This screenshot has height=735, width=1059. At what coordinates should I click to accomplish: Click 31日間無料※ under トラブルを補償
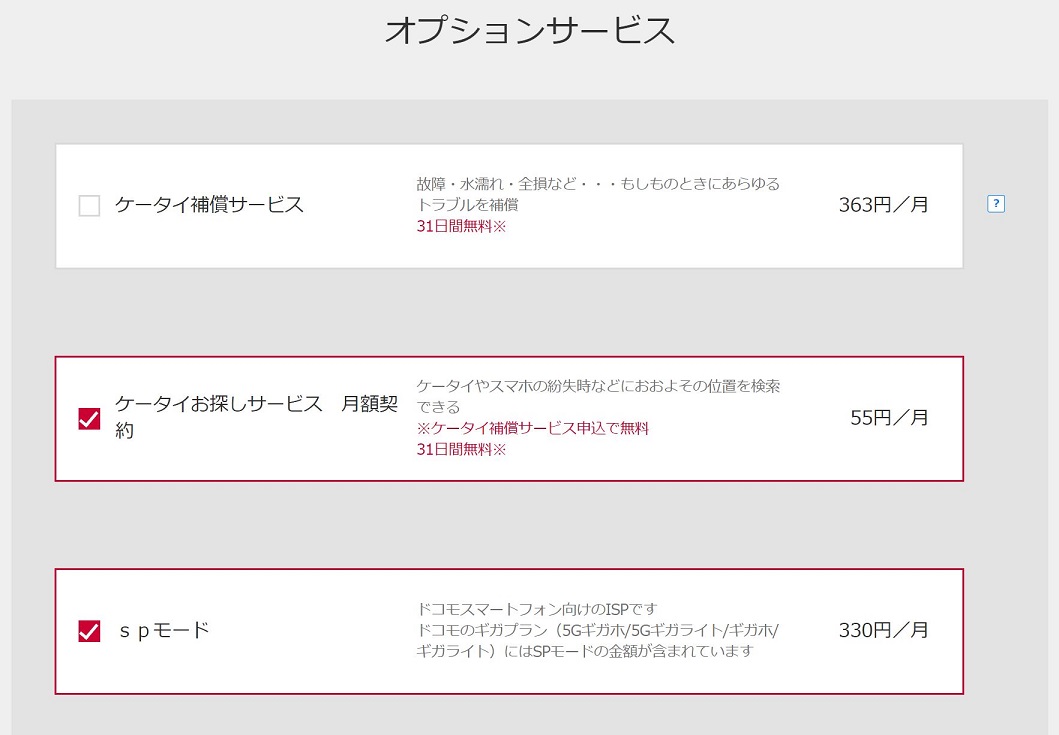click(x=461, y=226)
